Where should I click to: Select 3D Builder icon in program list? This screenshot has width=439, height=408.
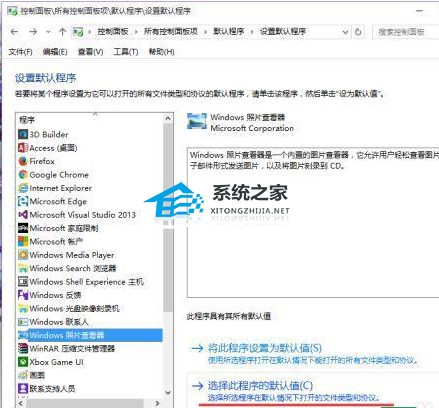tap(23, 134)
